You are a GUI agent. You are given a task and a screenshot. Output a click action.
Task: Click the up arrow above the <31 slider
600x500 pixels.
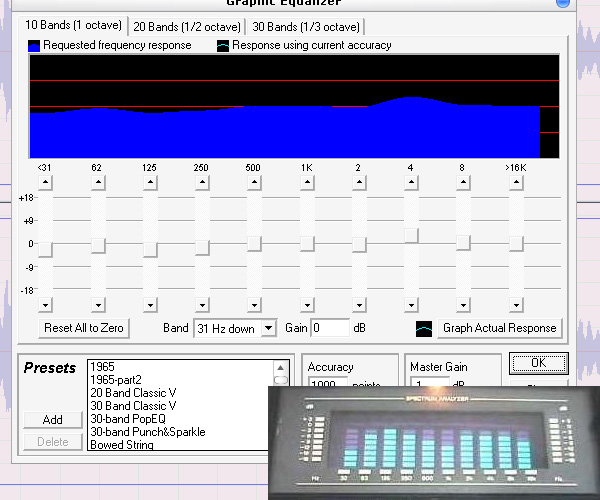click(x=46, y=182)
